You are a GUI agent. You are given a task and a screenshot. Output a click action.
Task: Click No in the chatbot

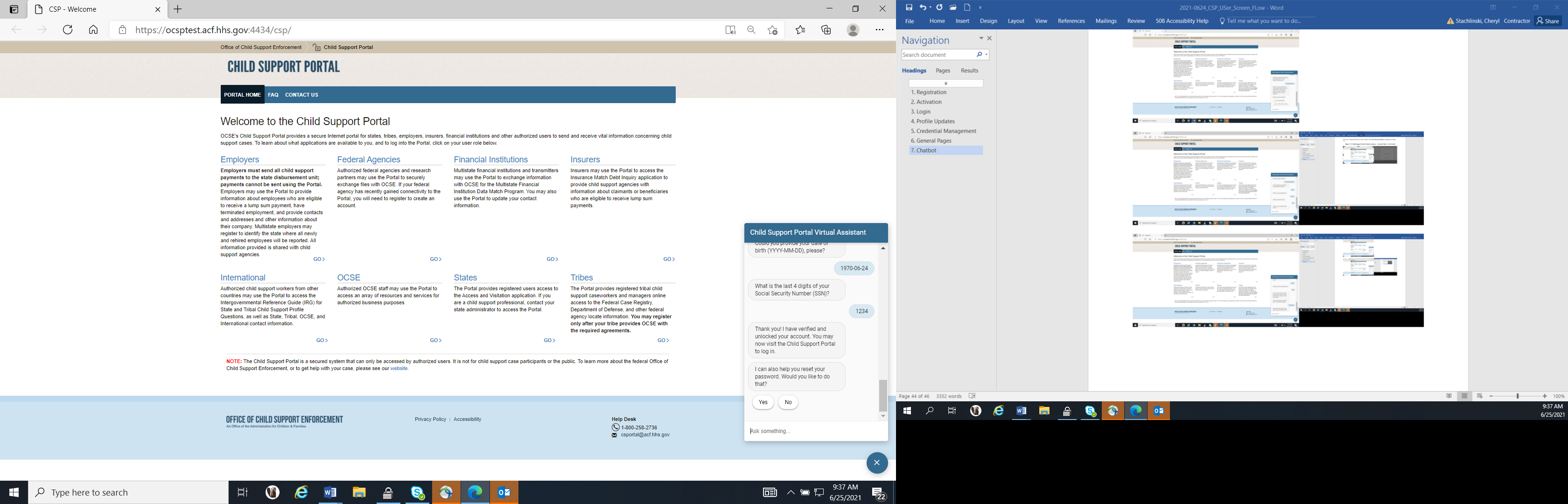pos(788,402)
